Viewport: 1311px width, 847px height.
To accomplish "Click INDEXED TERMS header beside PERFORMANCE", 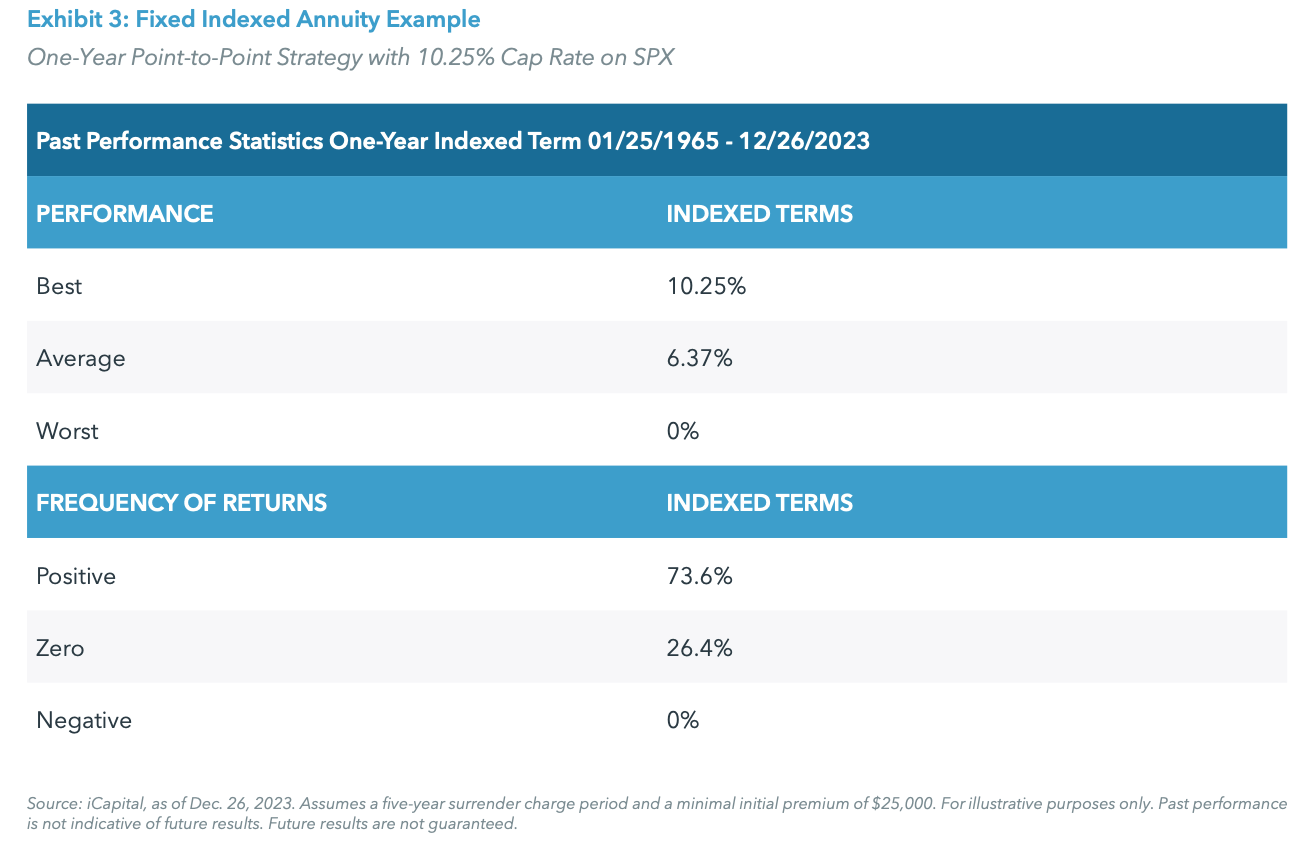I will coord(759,214).
